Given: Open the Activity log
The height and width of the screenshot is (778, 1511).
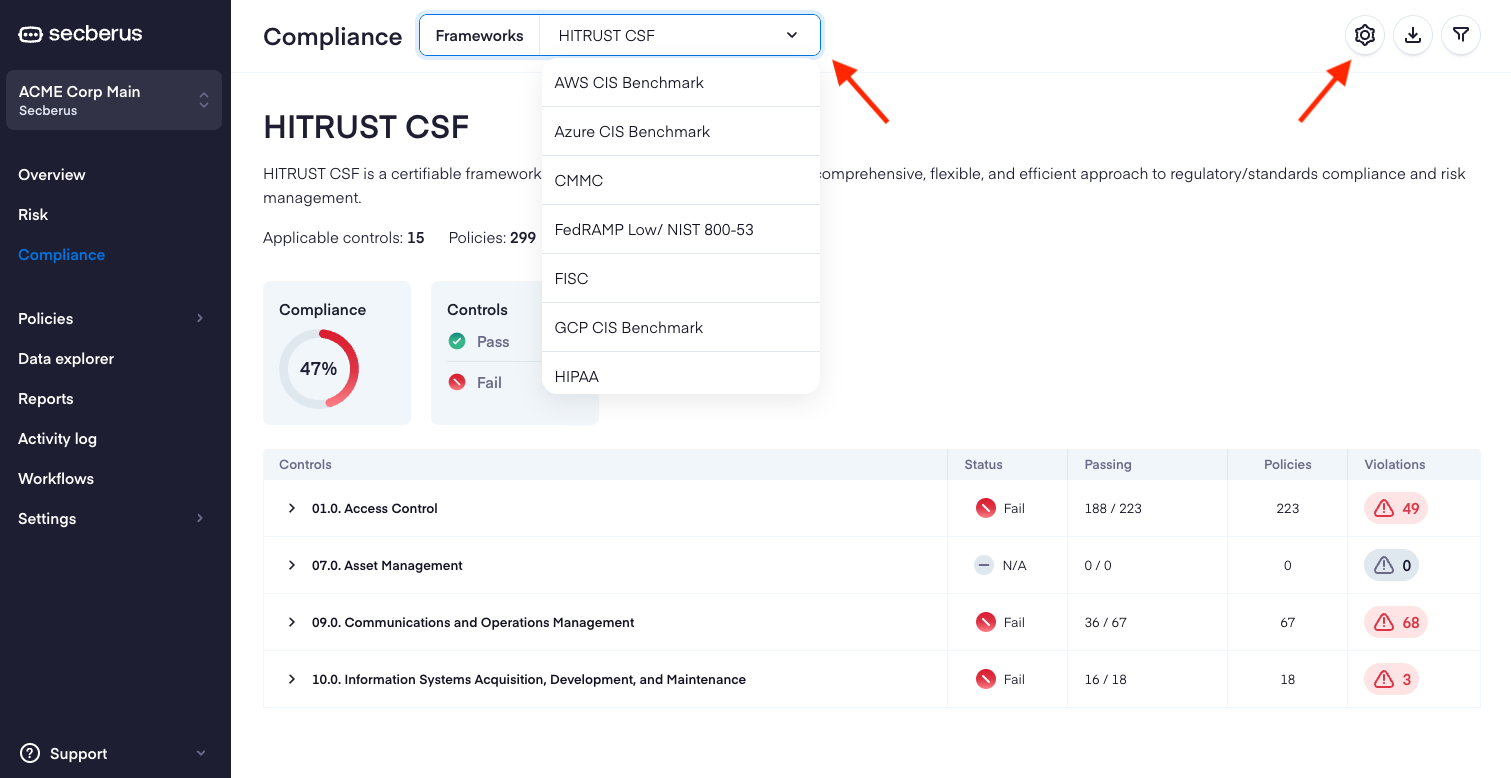Looking at the screenshot, I should coord(57,438).
